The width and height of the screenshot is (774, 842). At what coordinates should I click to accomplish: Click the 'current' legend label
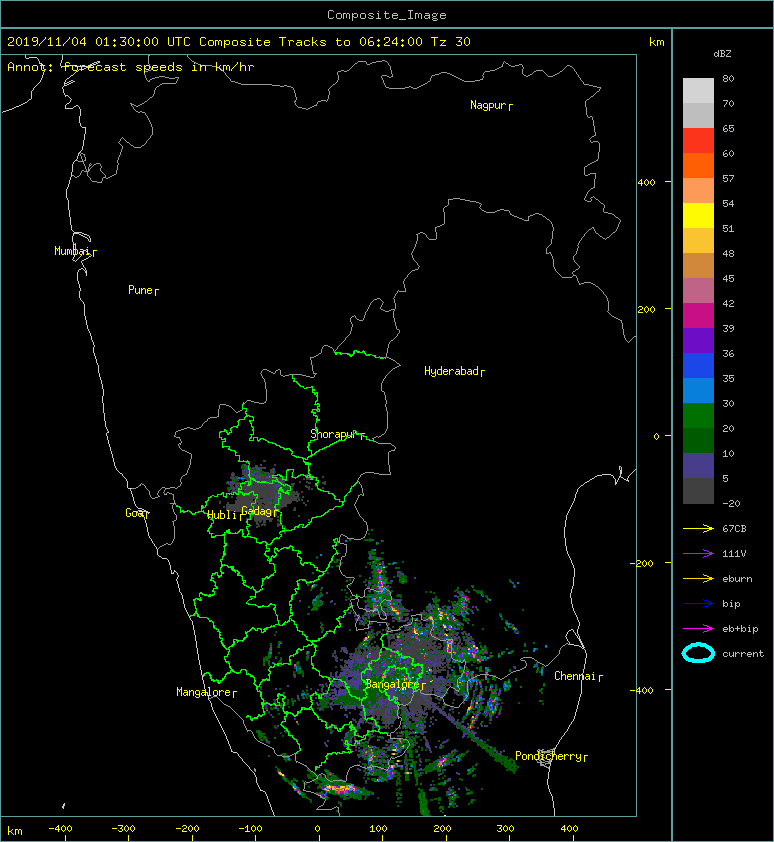[x=743, y=654]
